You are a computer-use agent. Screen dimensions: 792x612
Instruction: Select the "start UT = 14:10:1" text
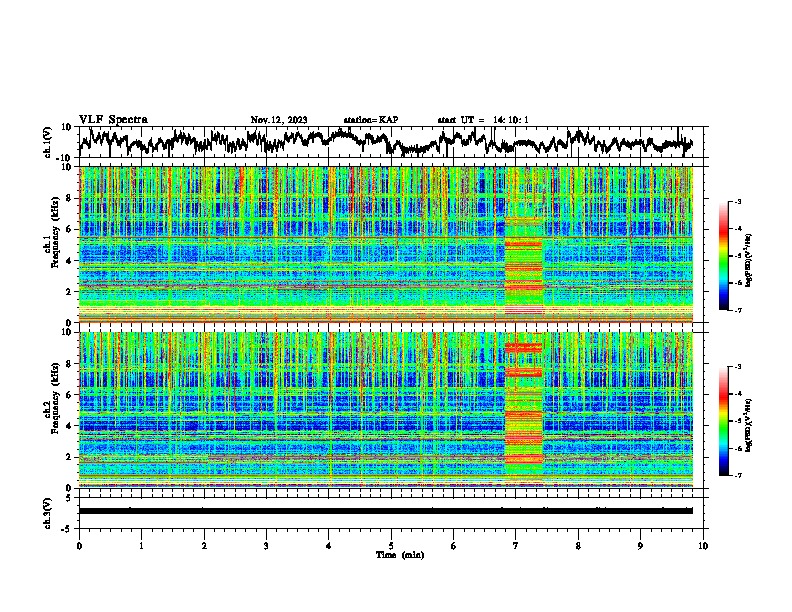coord(483,120)
